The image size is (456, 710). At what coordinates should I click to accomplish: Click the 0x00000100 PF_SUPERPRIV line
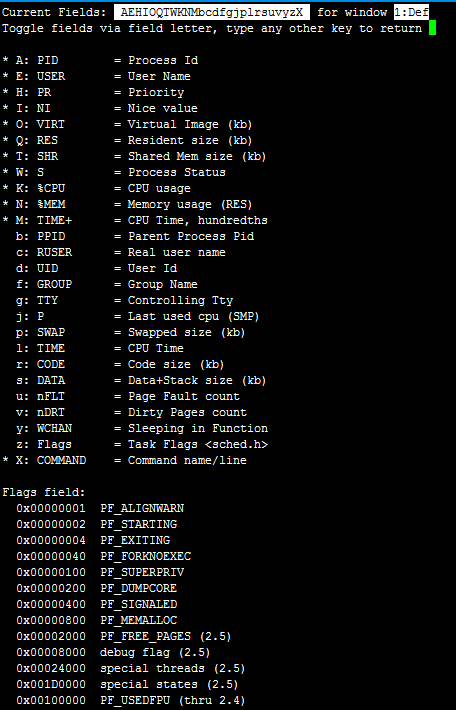coord(100,572)
